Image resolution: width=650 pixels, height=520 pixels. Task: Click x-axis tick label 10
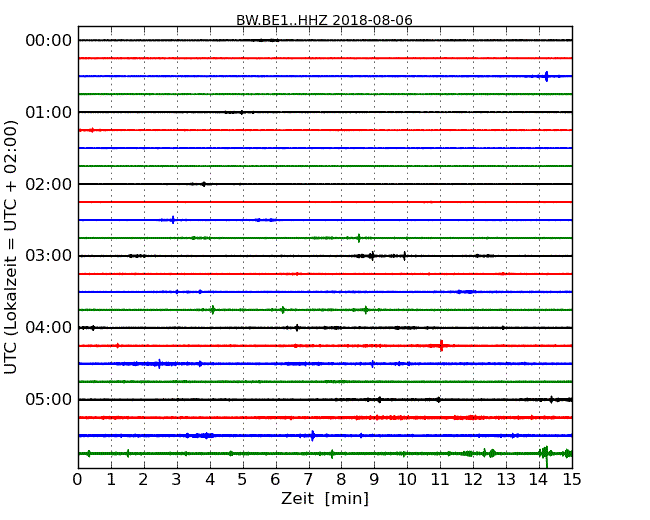pyautogui.click(x=407, y=480)
